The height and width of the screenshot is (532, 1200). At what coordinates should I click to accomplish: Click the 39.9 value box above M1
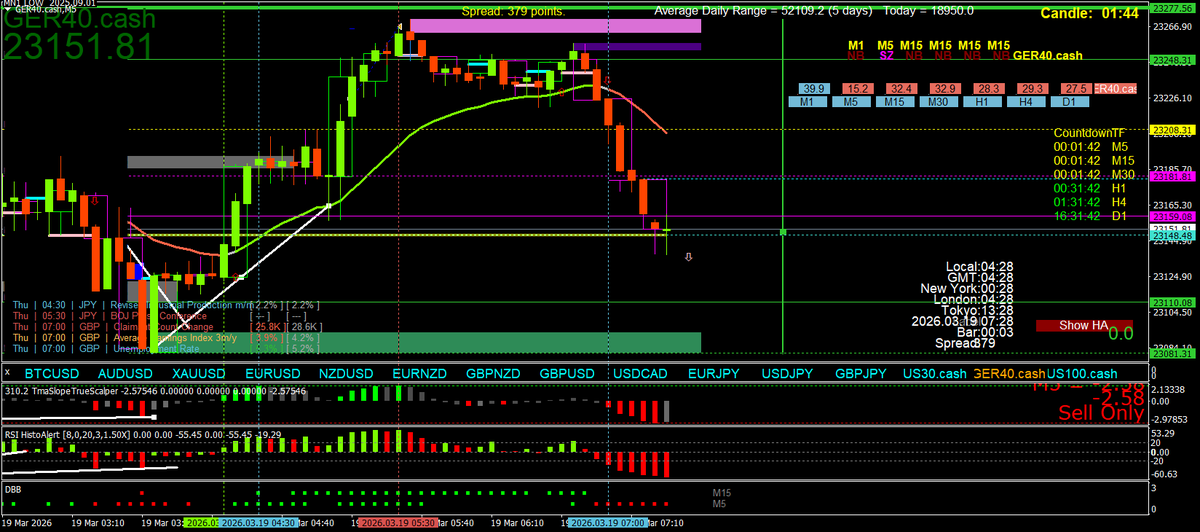click(x=813, y=89)
